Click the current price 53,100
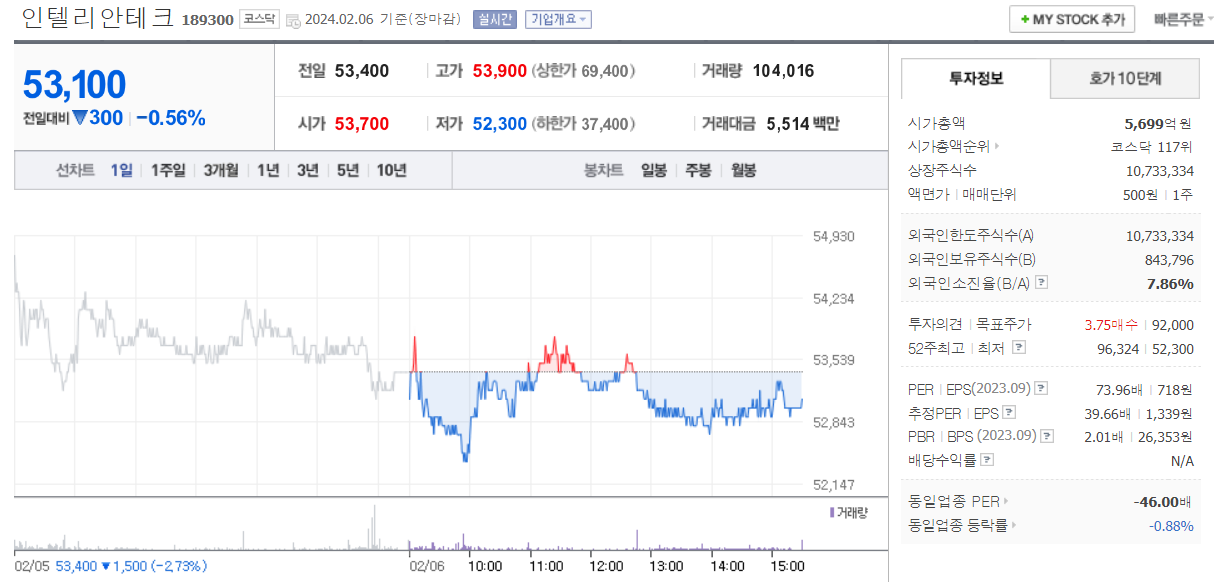 74,85
